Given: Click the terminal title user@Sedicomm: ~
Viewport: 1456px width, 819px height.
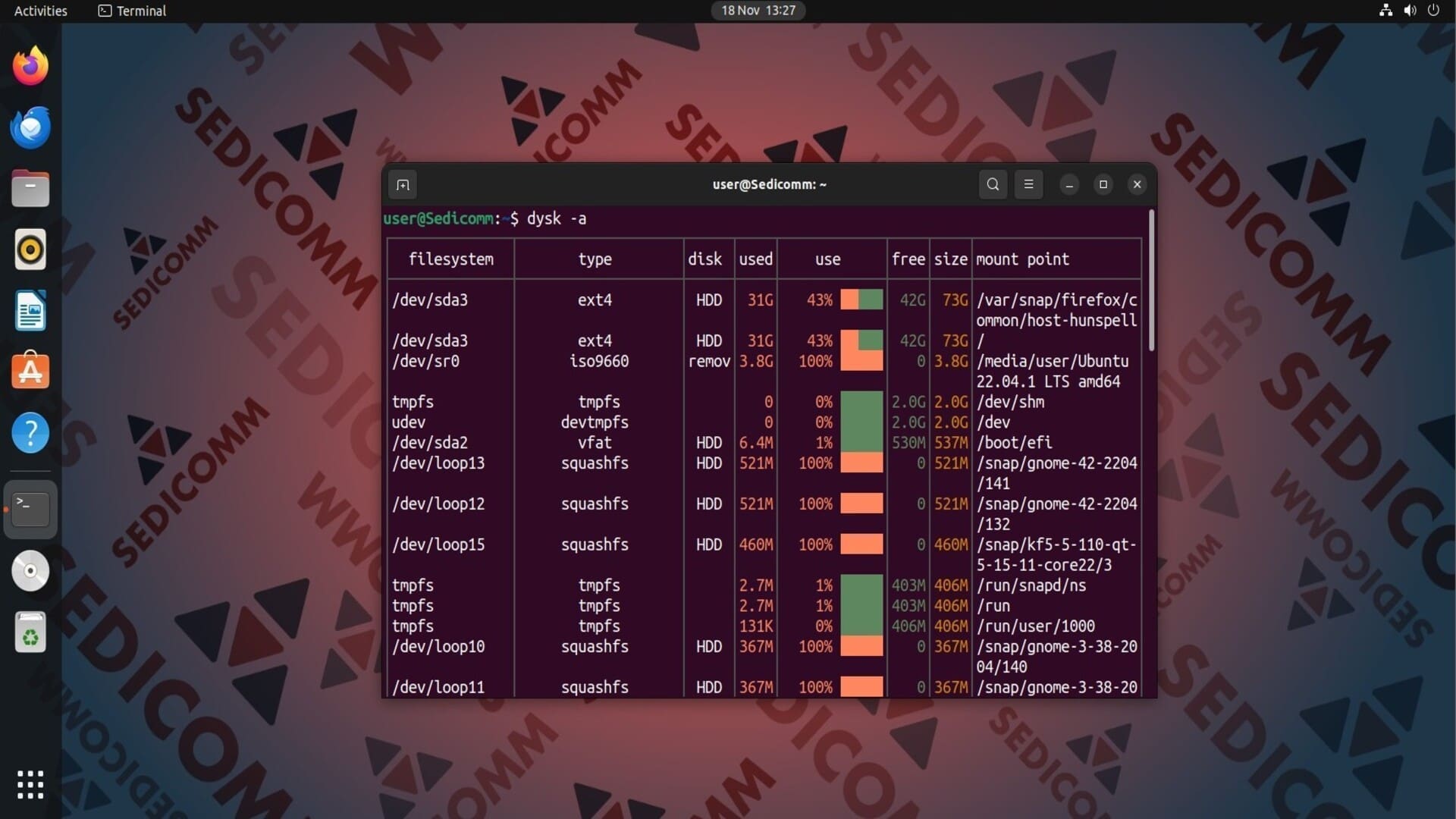Looking at the screenshot, I should pos(769,184).
